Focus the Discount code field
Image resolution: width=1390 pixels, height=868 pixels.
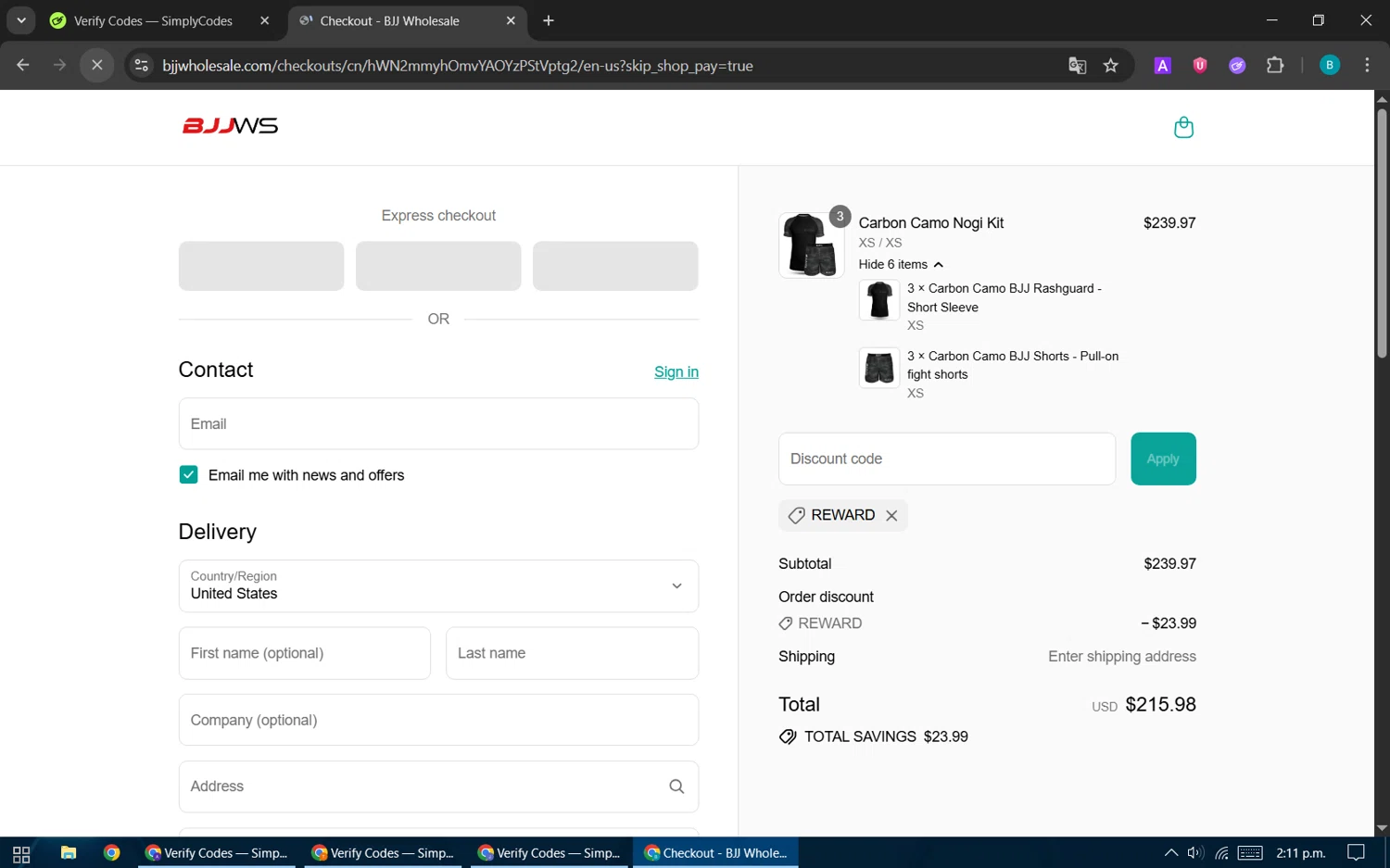point(947,459)
